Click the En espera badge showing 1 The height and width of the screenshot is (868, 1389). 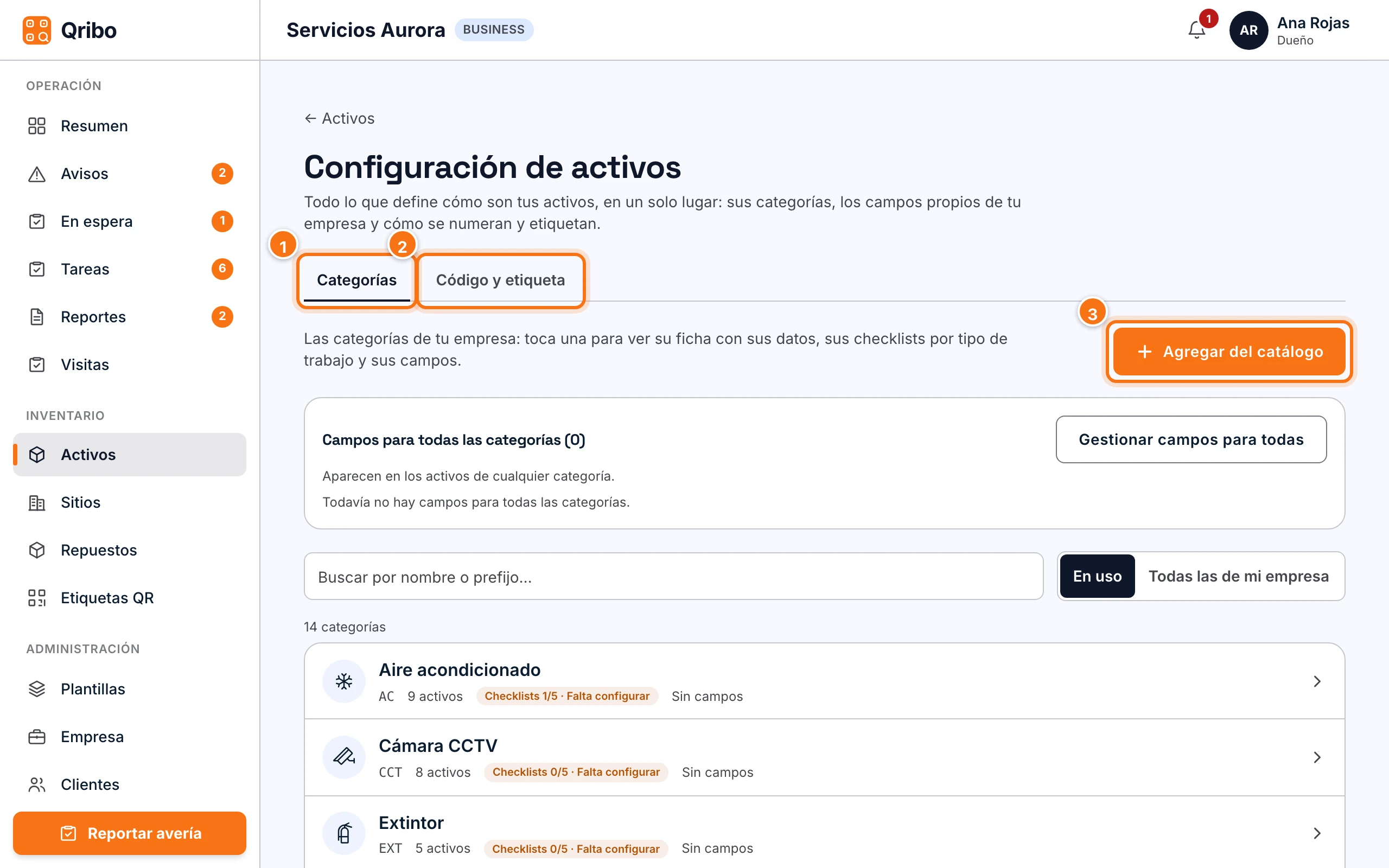(x=222, y=221)
